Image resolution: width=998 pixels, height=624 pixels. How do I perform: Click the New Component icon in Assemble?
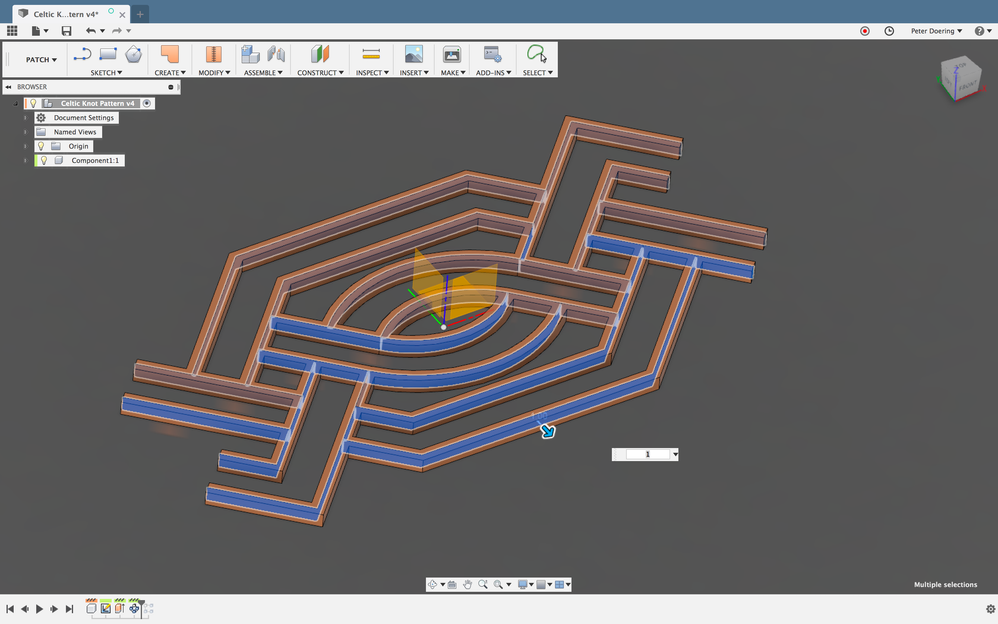point(250,54)
